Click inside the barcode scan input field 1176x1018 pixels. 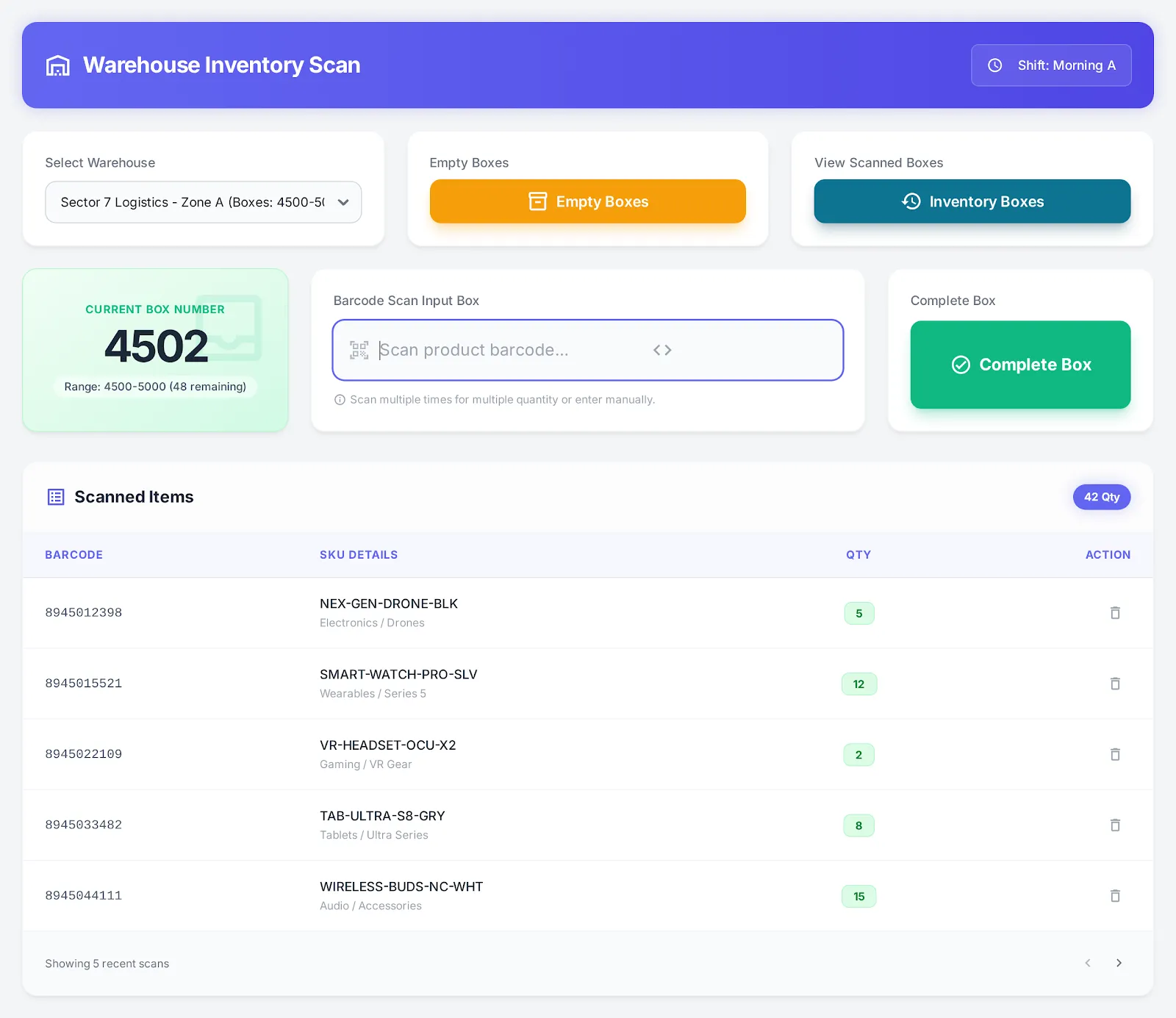pyautogui.click(x=514, y=350)
